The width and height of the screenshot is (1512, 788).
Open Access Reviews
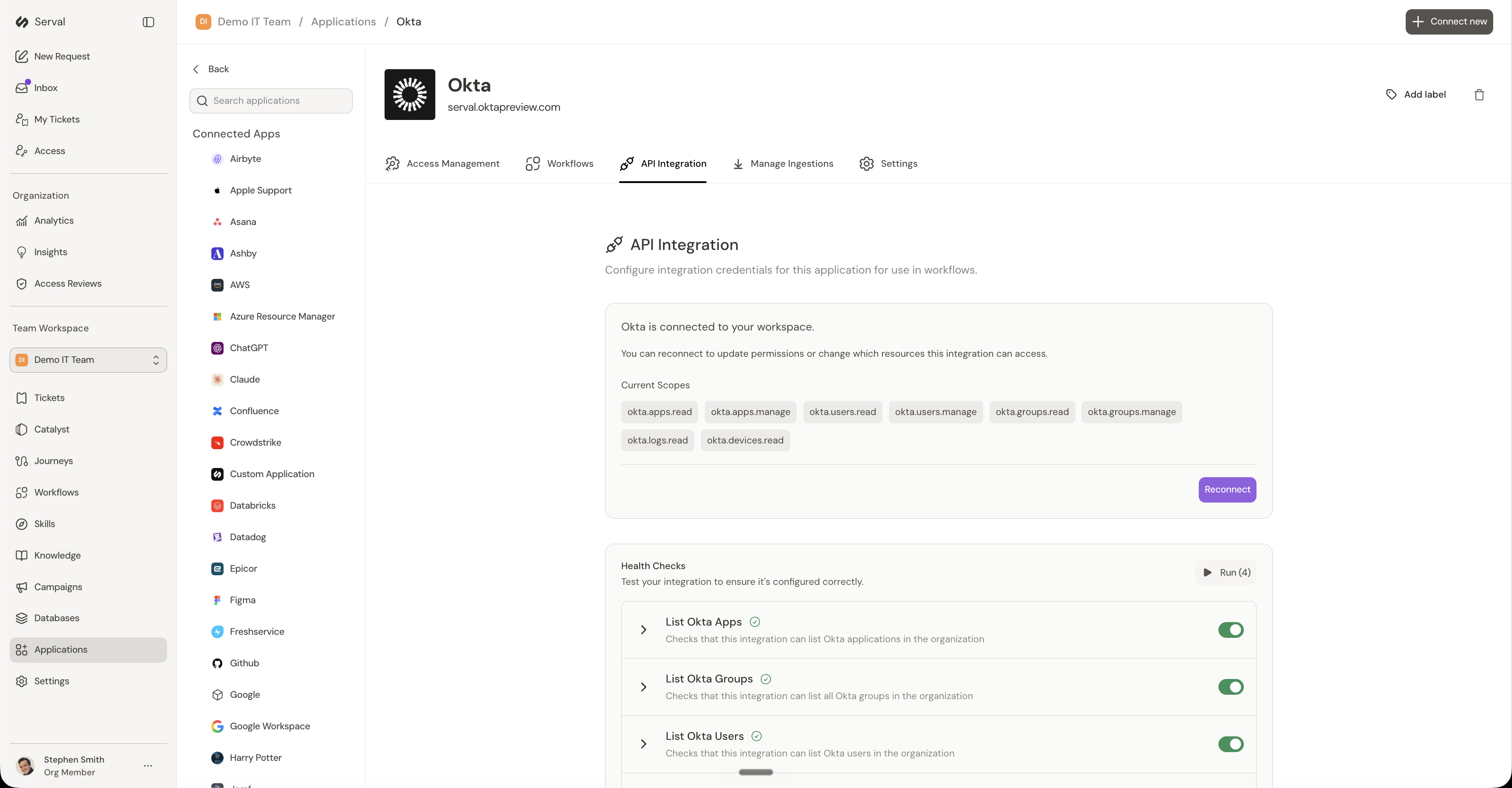[88, 284]
